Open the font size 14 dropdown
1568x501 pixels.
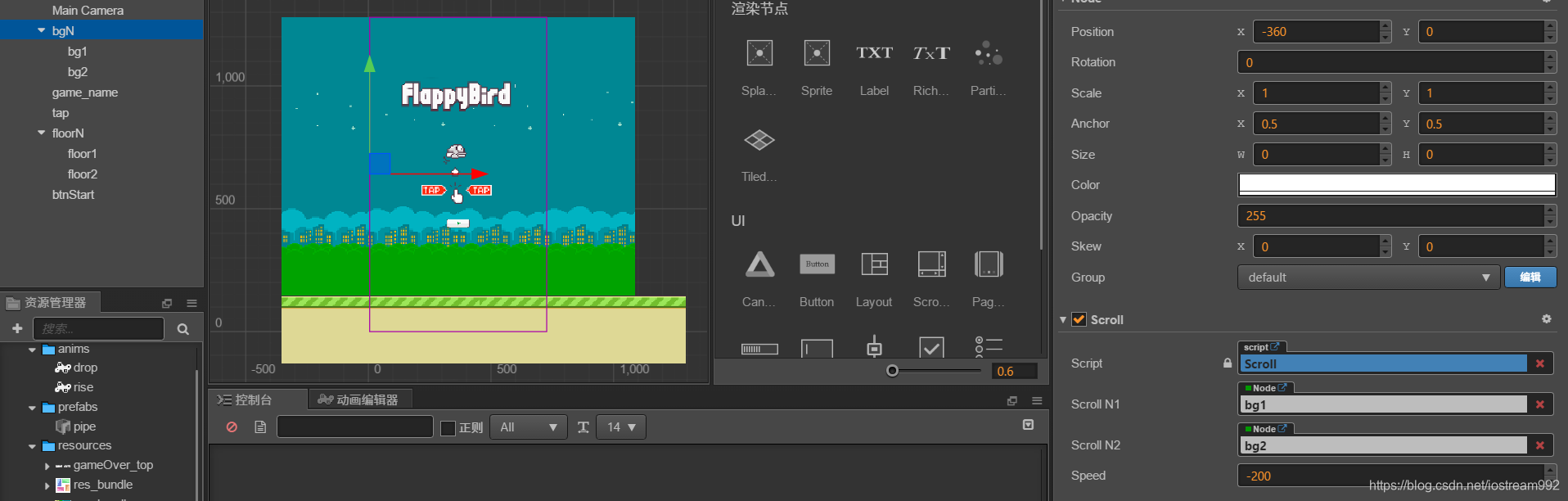(621, 427)
